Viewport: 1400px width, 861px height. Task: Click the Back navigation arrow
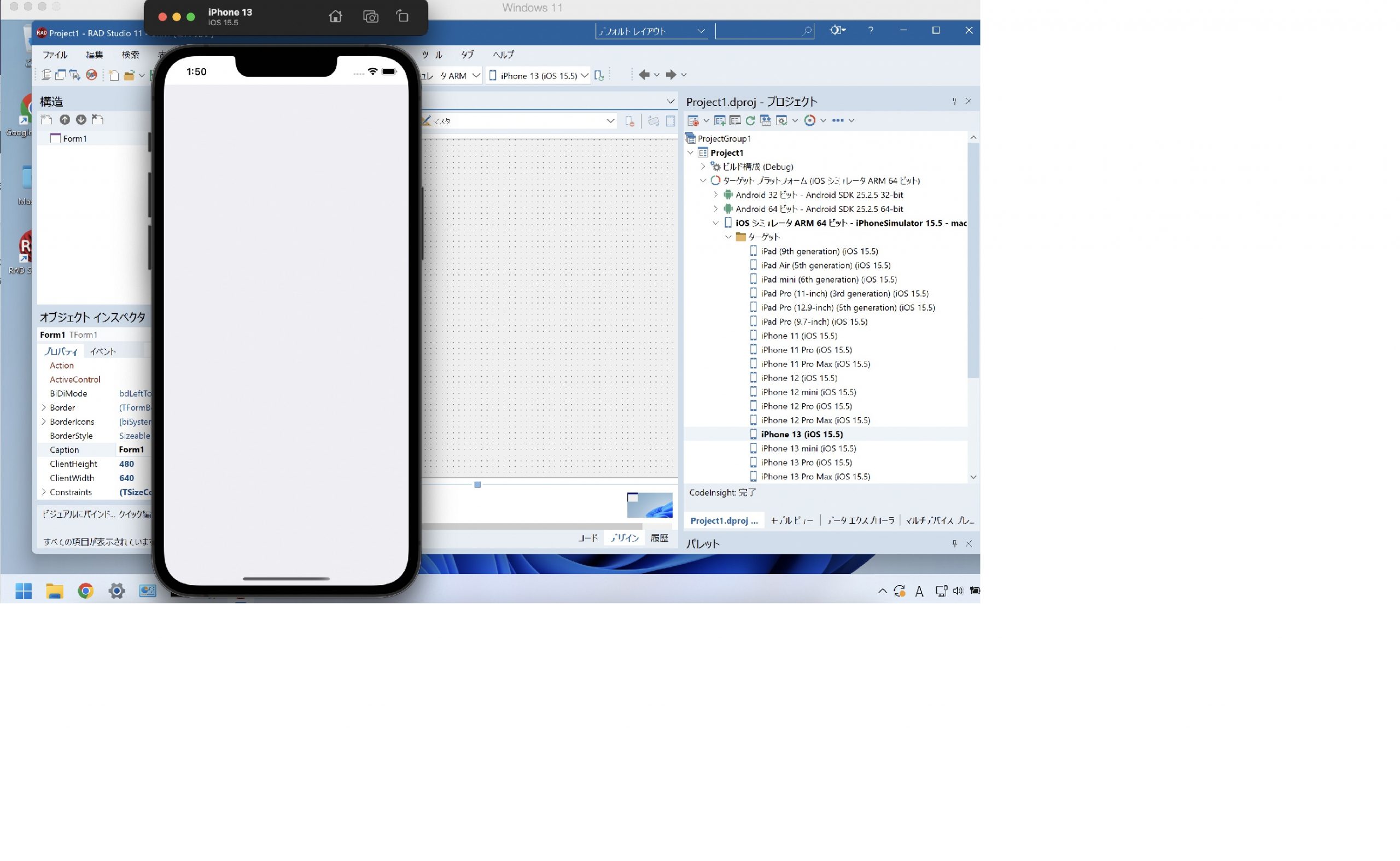[644, 74]
